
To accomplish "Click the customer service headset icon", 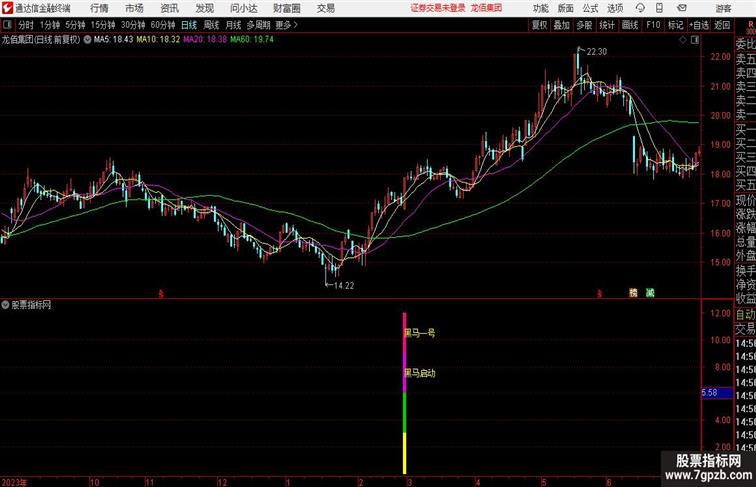I will coord(640,8).
